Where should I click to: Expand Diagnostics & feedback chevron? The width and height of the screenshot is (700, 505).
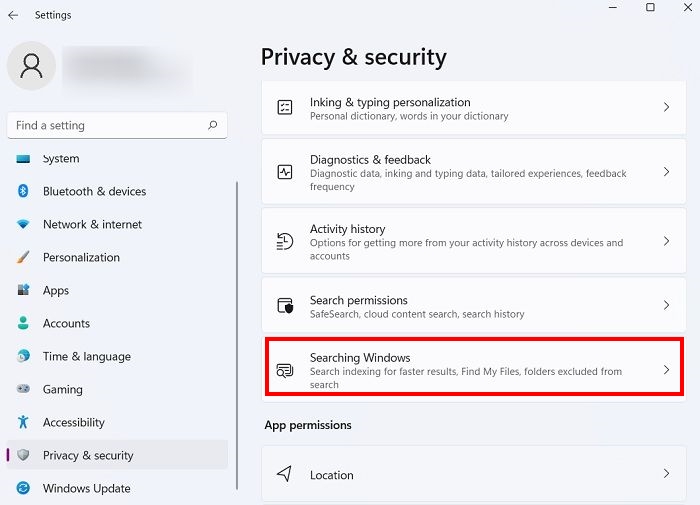click(x=666, y=172)
